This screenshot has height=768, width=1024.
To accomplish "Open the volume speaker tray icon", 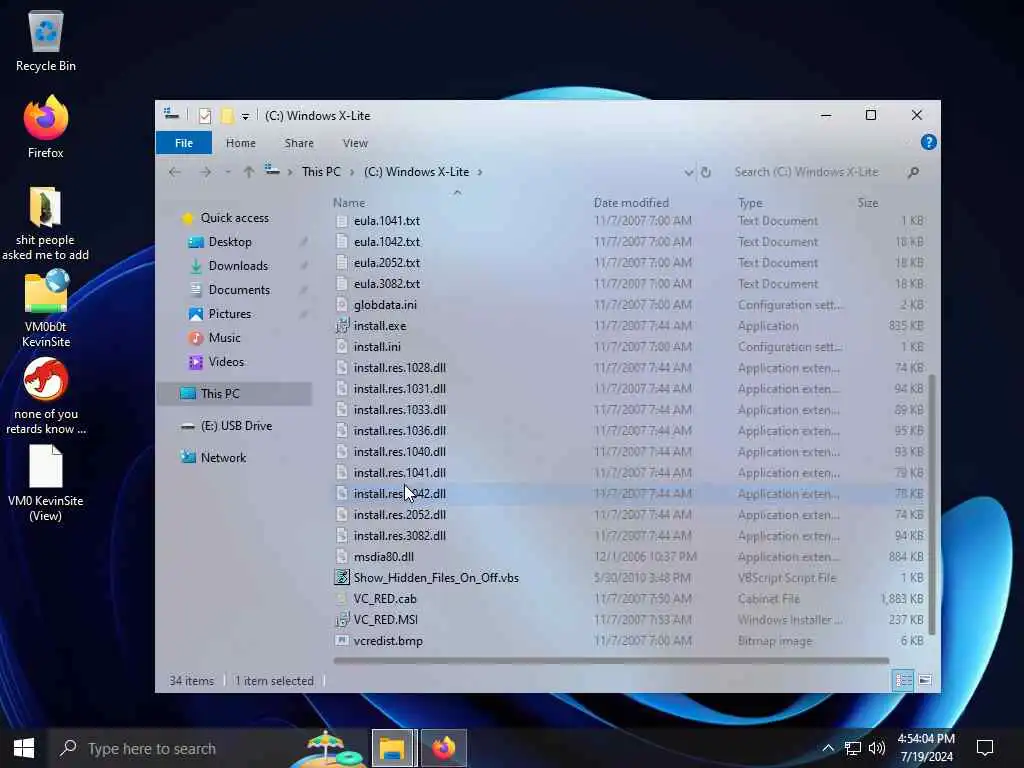I will (876, 748).
